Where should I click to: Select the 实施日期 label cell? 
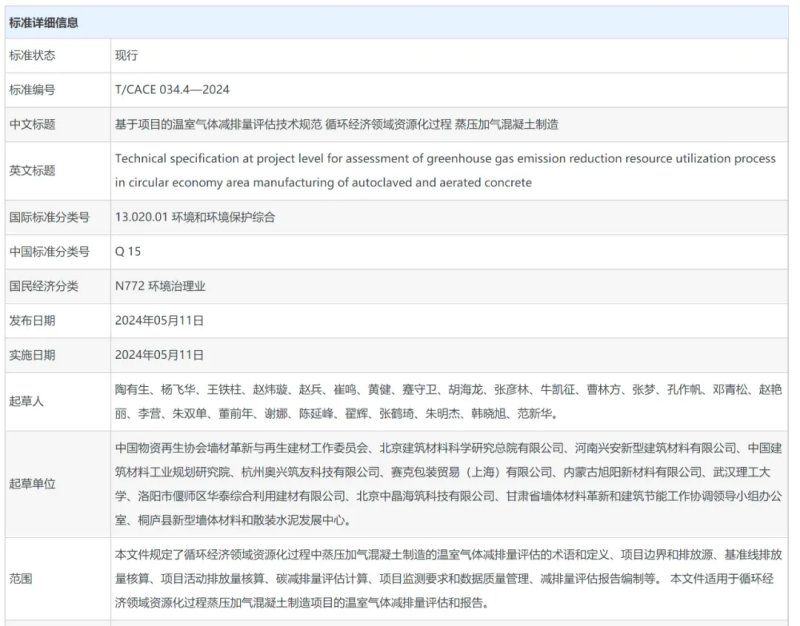point(58,355)
